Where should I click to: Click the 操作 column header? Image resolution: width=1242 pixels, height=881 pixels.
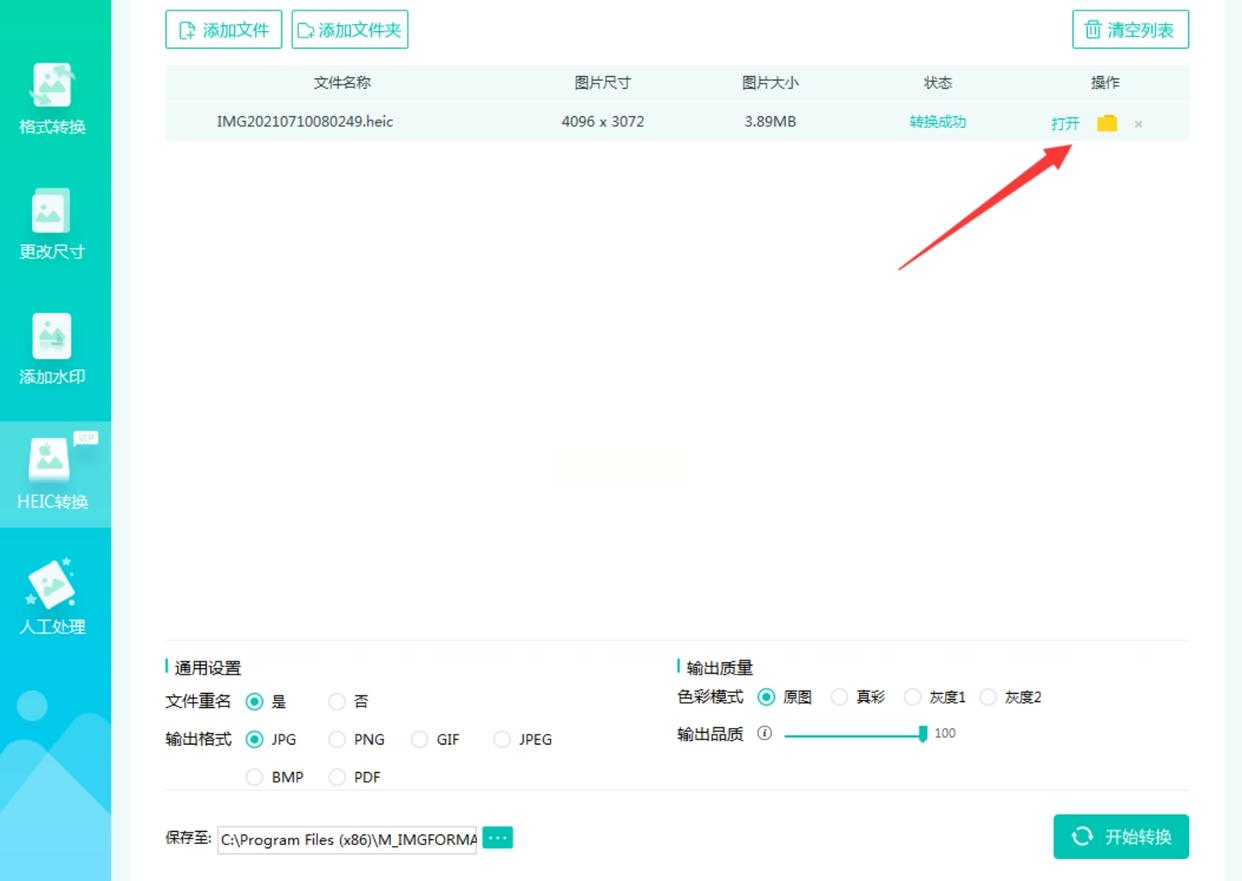1105,83
